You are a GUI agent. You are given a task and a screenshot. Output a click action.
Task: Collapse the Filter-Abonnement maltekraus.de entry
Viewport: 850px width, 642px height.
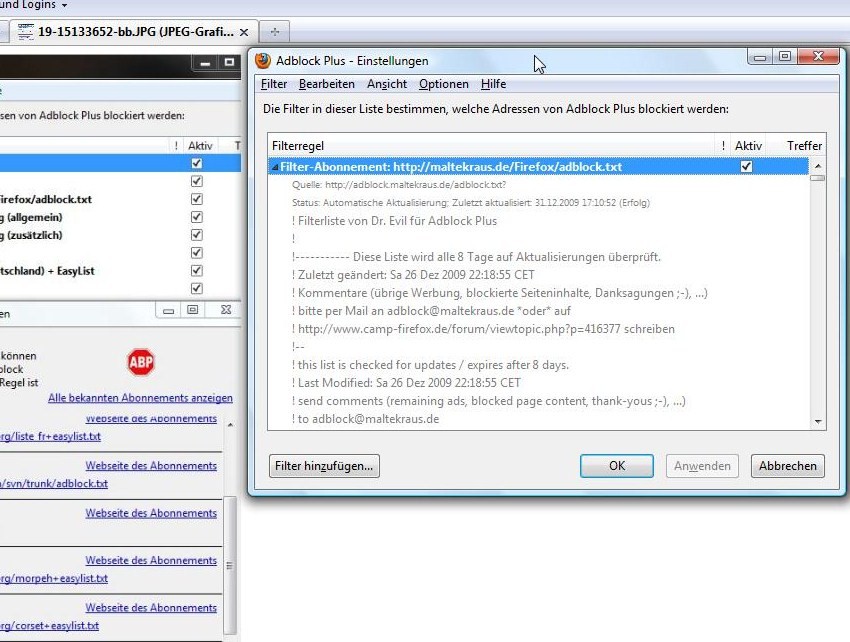point(275,167)
